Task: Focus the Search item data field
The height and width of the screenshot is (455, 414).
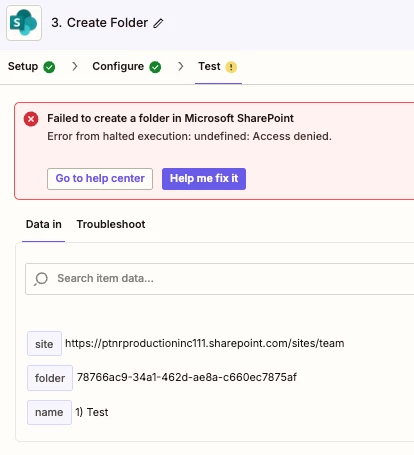Action: point(220,279)
